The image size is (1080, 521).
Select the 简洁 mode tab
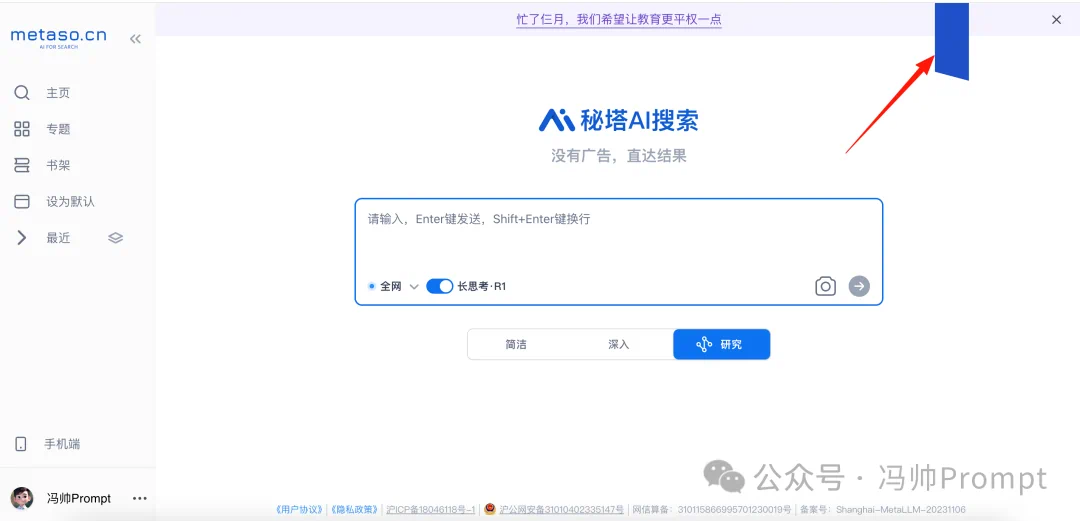516,345
